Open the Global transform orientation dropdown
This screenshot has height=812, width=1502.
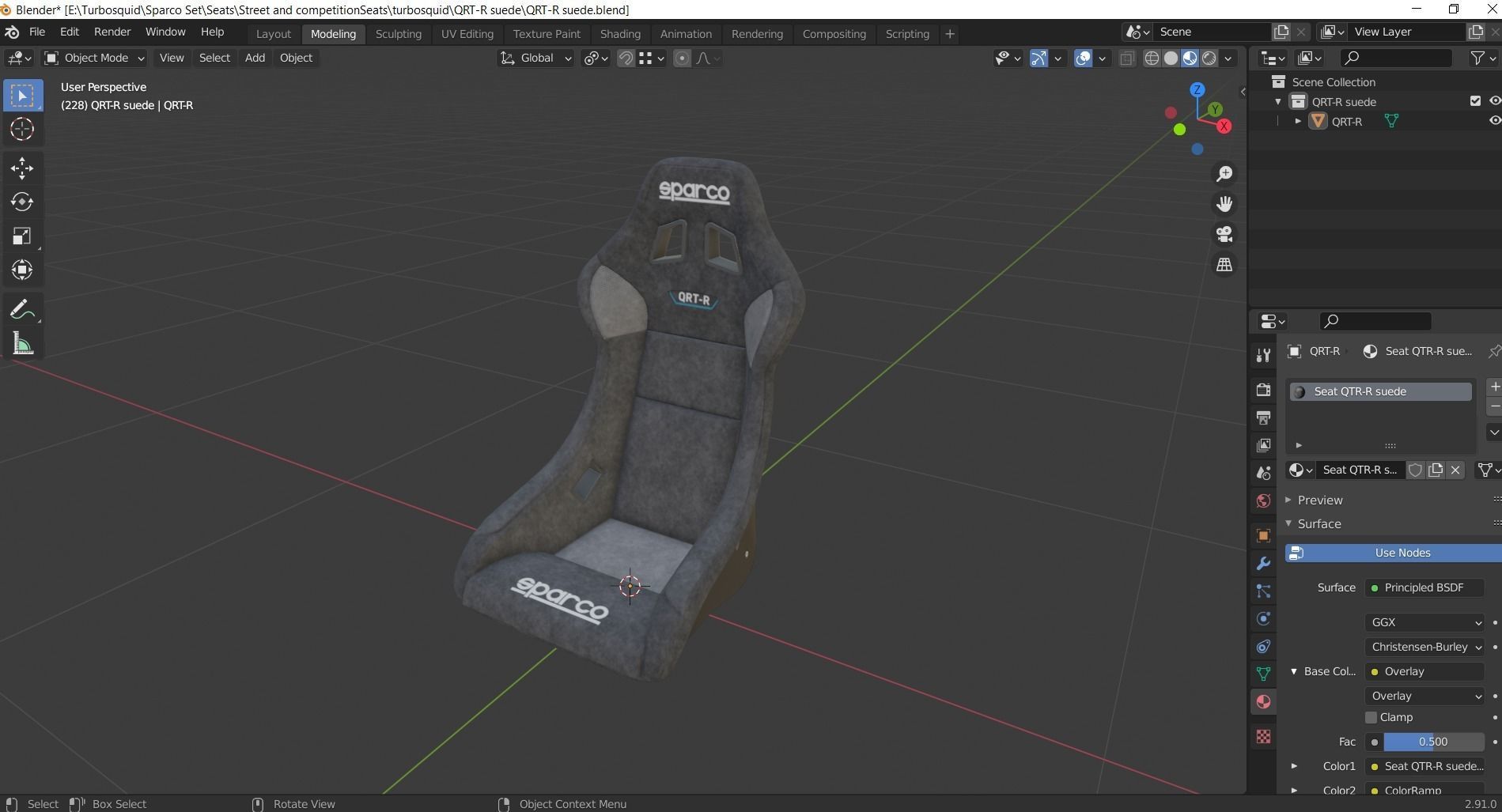tap(535, 58)
